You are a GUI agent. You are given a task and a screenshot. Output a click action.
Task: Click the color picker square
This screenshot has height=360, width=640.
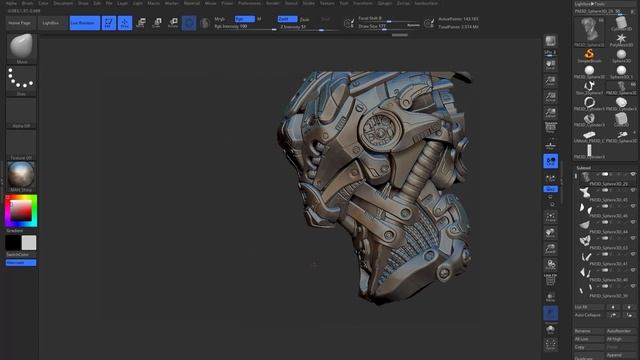(x=21, y=211)
